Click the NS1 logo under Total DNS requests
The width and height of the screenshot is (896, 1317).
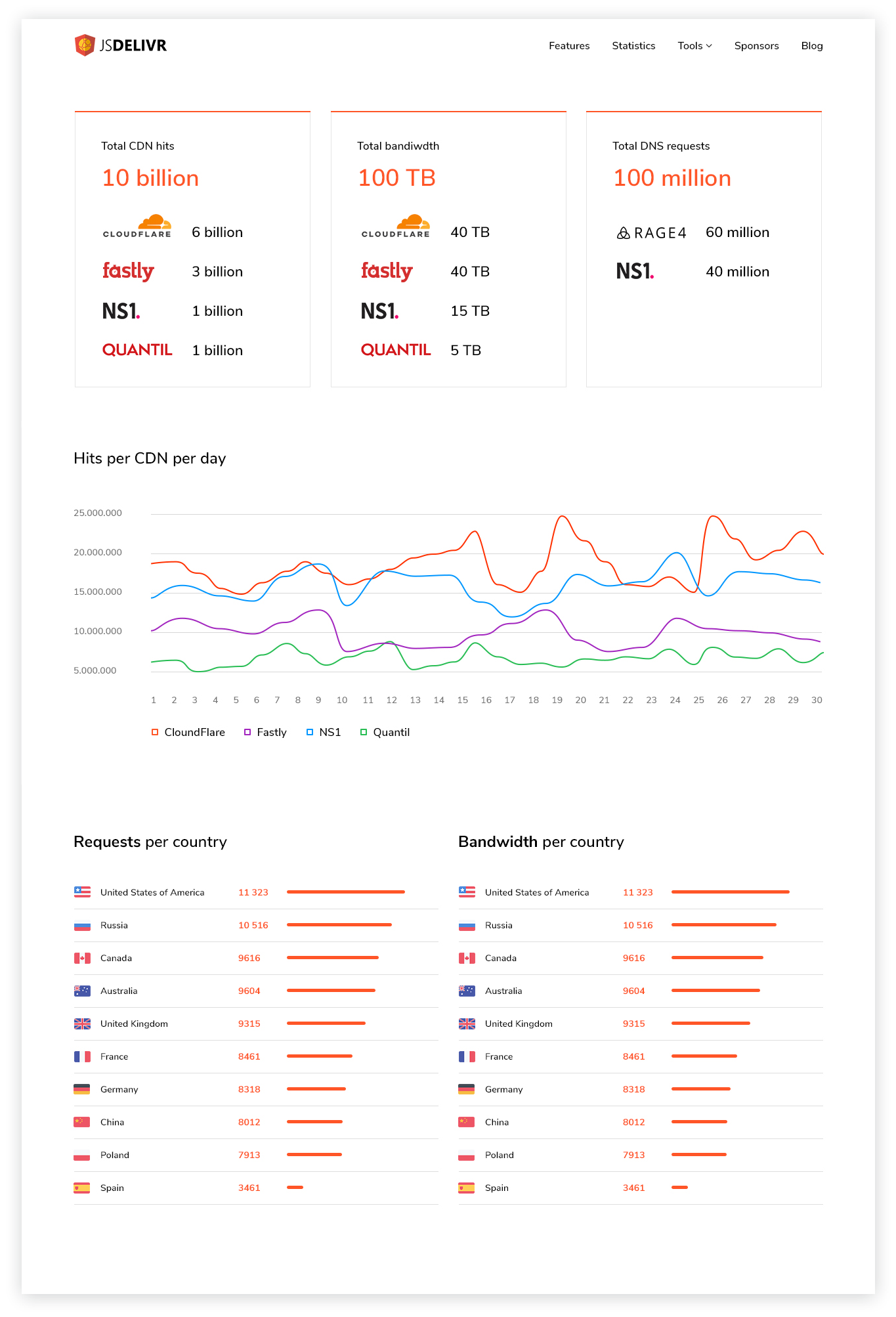point(635,271)
